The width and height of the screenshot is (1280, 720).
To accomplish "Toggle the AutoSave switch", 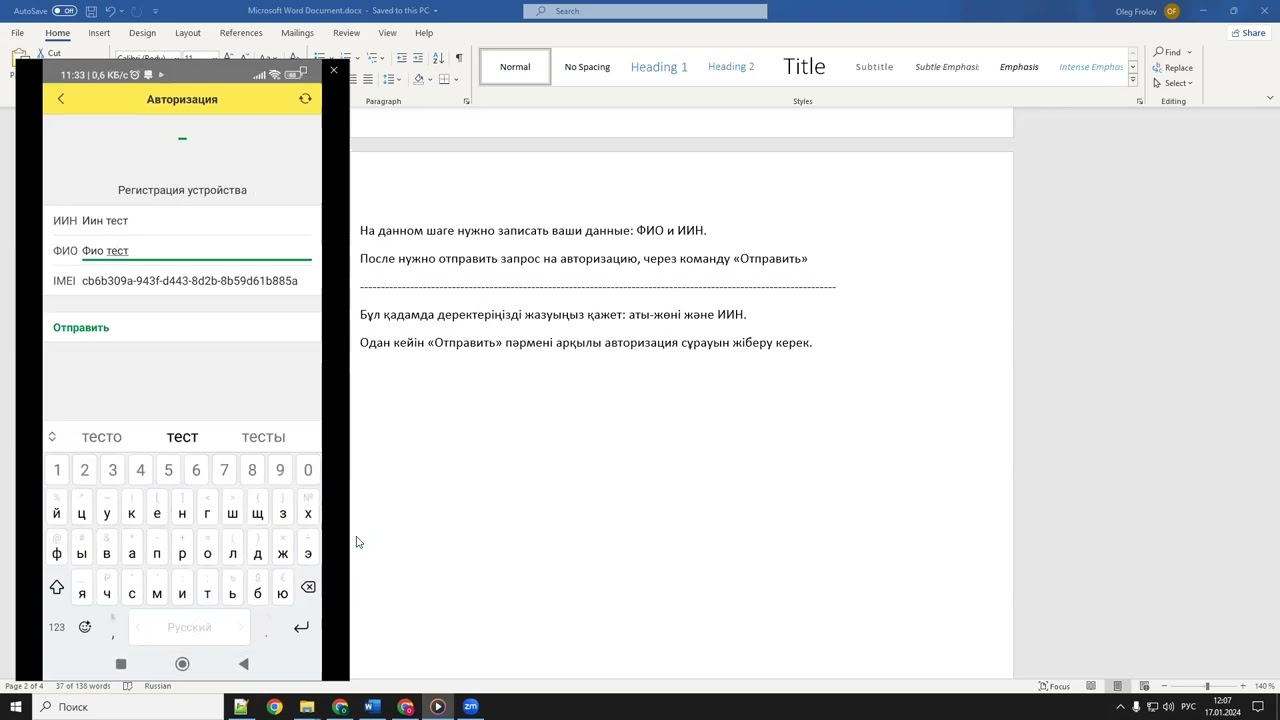I will coord(64,11).
